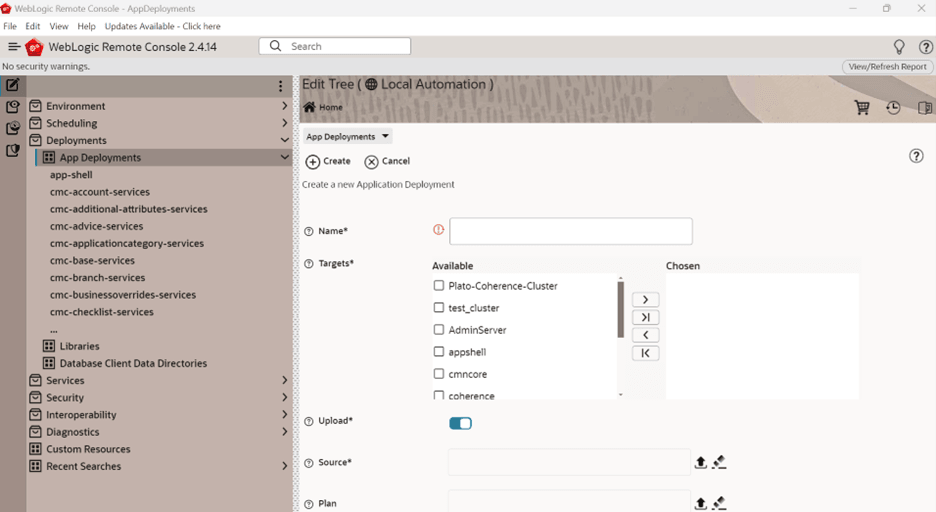This screenshot has width=936, height=512.
Task: Collapse the App Deployments node
Action: pyautogui.click(x=285, y=158)
